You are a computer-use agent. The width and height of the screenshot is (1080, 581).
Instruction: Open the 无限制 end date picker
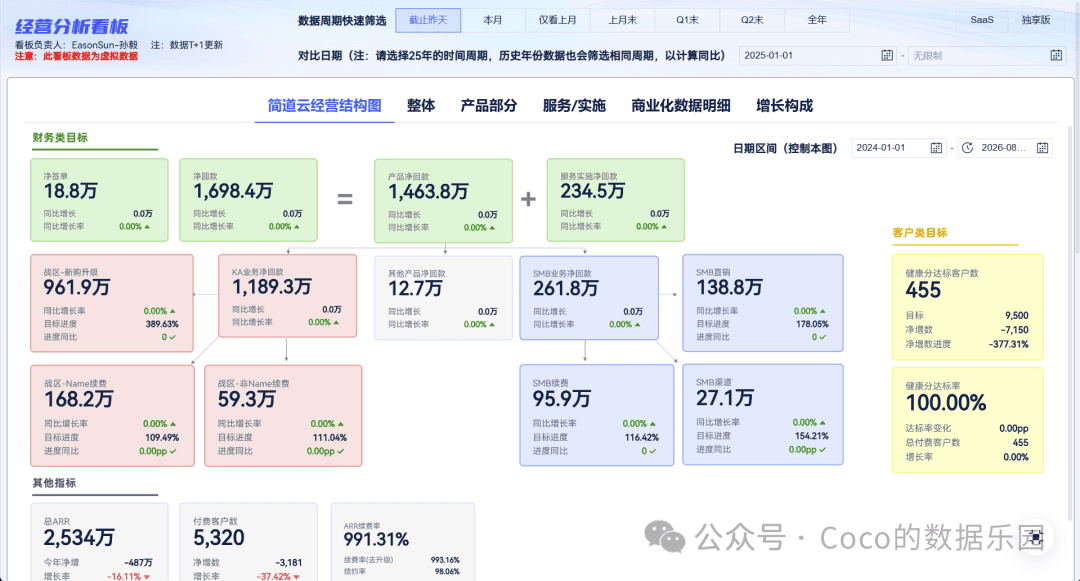click(986, 55)
